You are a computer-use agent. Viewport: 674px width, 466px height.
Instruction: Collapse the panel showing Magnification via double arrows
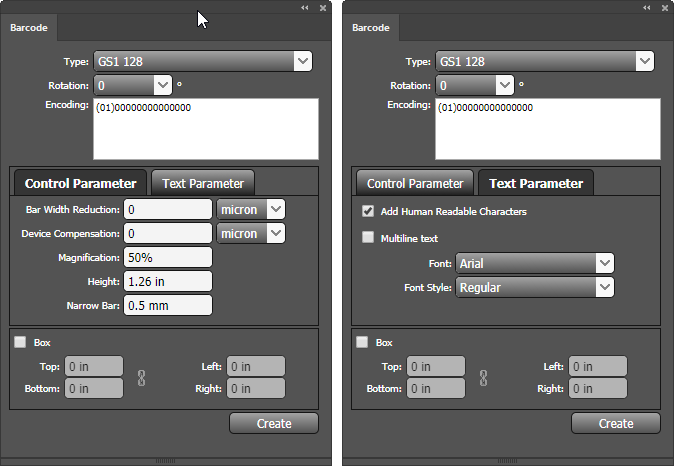305,7
